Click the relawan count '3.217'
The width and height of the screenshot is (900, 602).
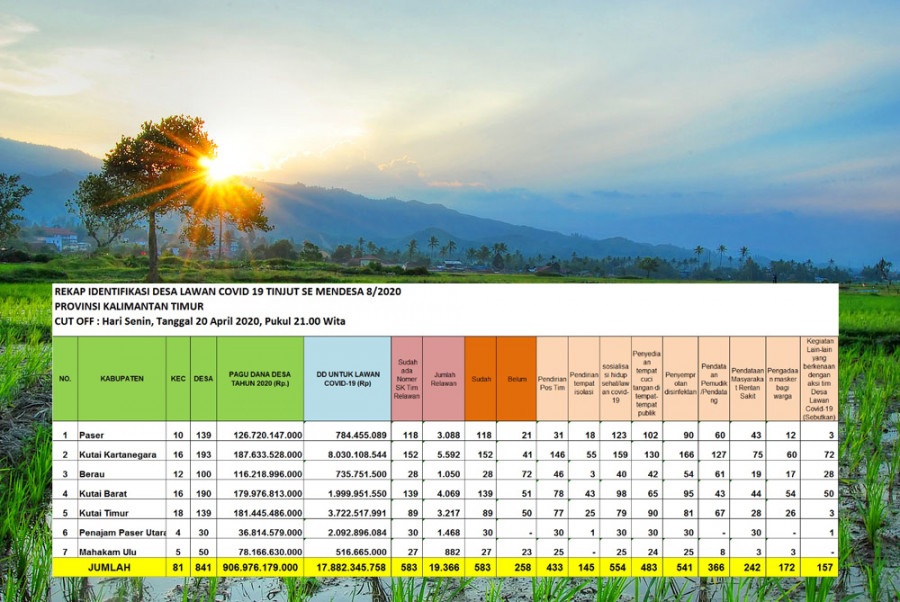(x=448, y=513)
